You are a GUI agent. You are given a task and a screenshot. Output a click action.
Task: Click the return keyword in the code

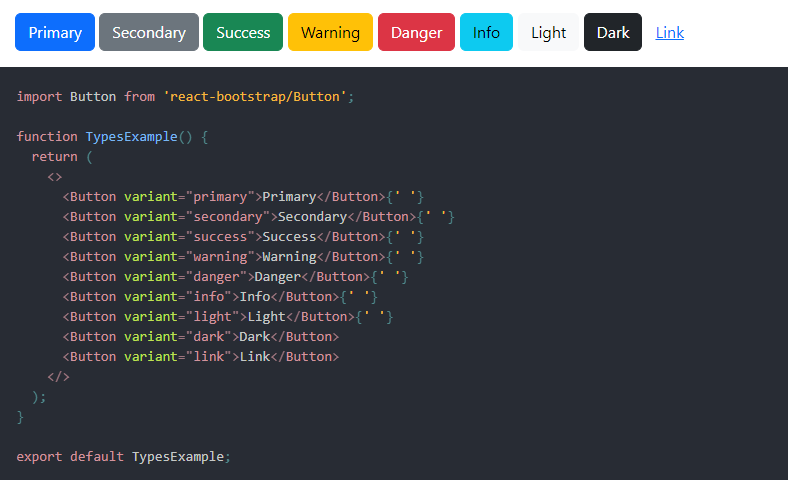point(54,156)
